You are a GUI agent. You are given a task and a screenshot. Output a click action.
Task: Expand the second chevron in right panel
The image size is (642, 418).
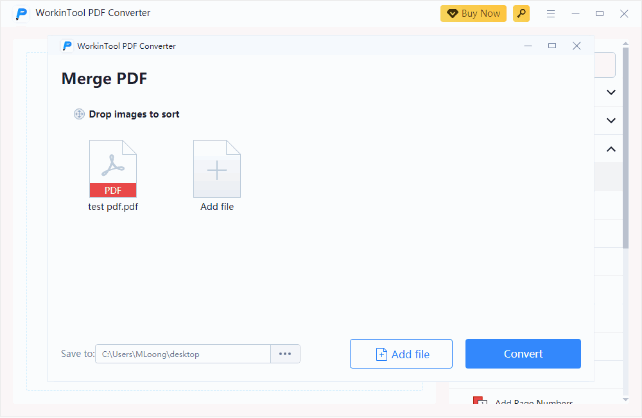coord(611,120)
